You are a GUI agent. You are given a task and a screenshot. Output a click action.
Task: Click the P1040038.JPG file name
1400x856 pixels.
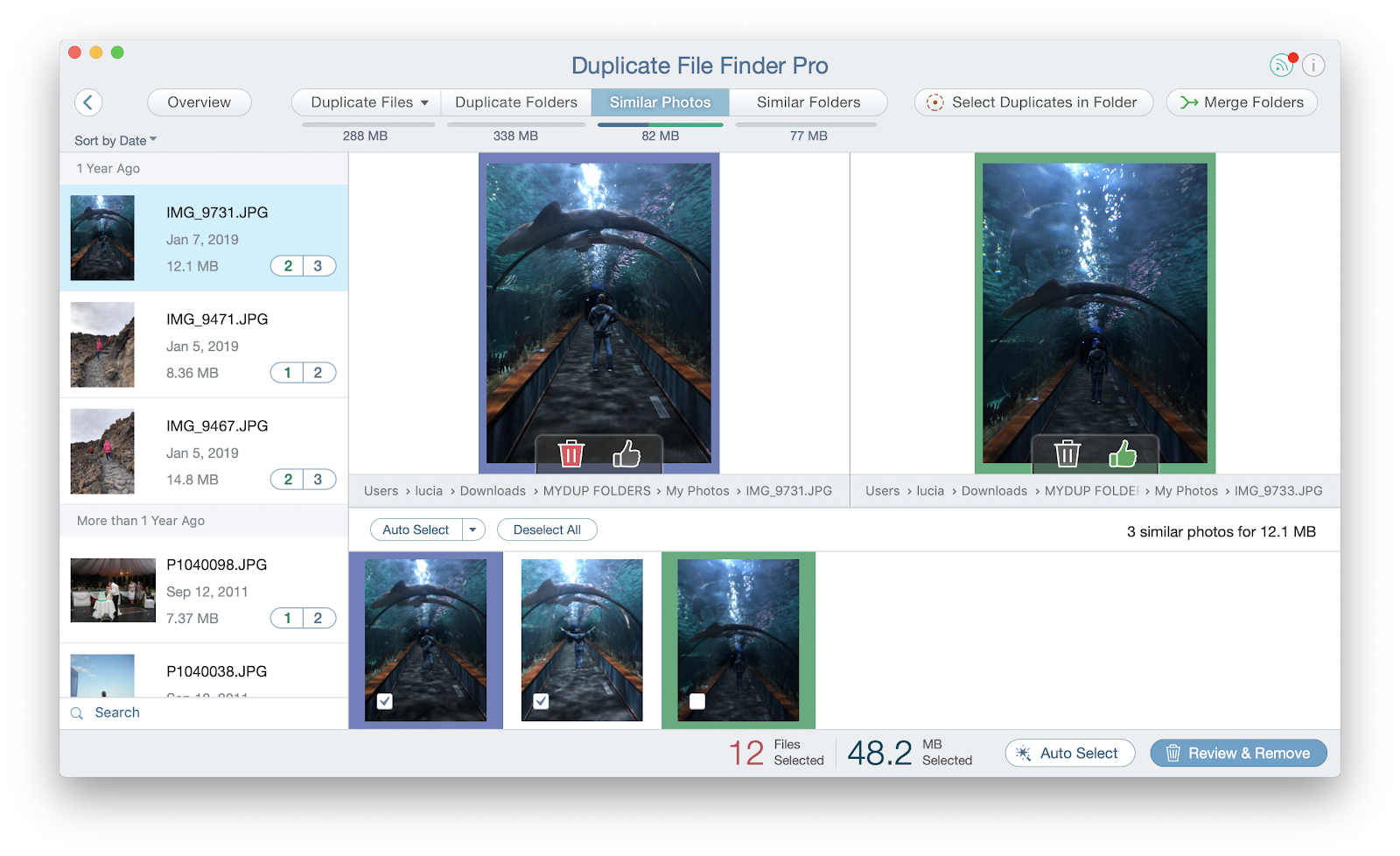(217, 671)
